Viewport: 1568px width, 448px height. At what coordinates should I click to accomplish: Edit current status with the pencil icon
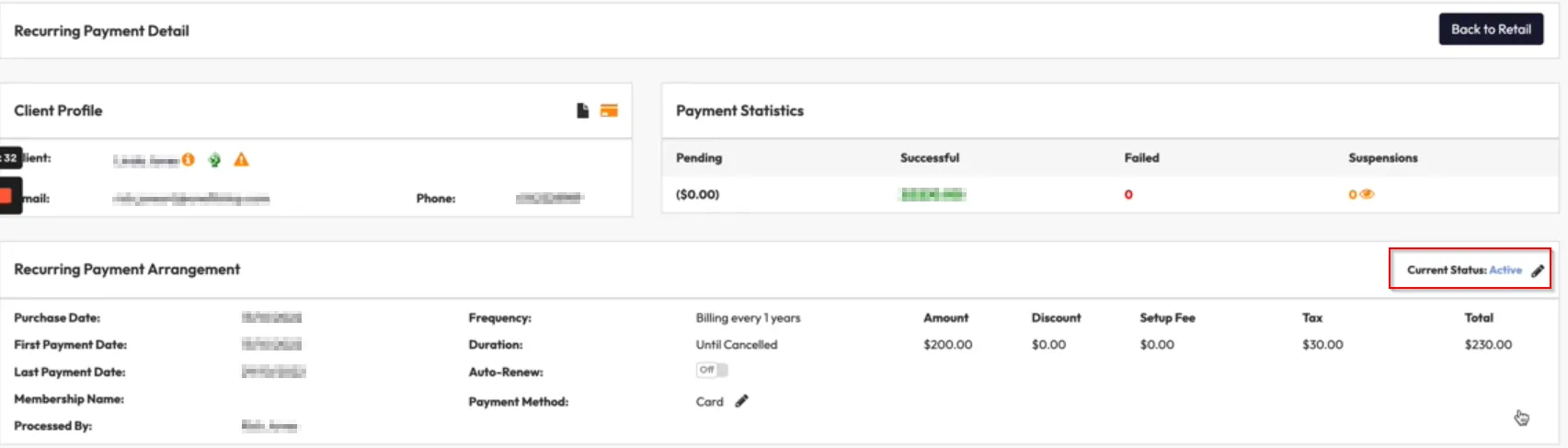1538,270
